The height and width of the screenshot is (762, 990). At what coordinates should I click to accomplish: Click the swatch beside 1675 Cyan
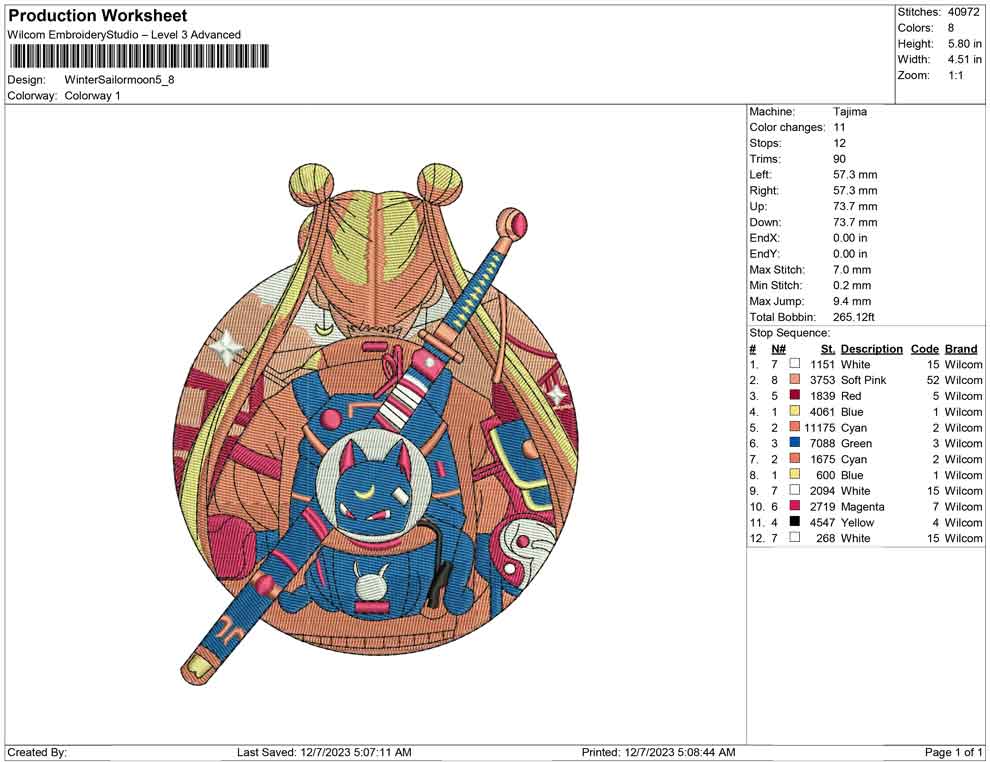(795, 458)
